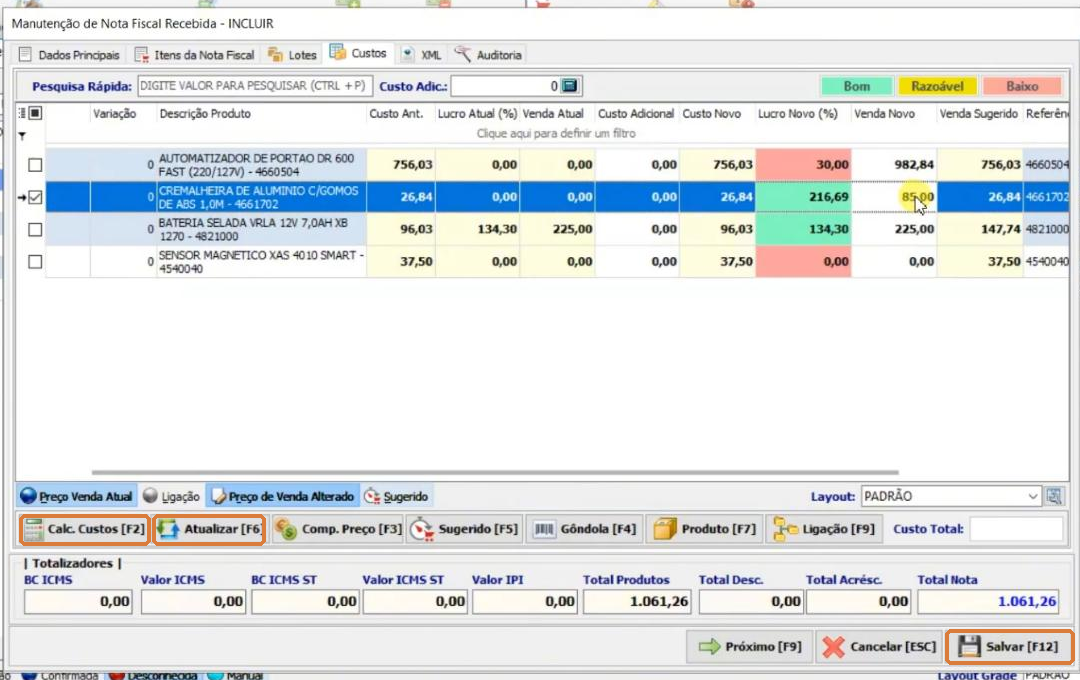Click the Produto [F7] button

(x=705, y=529)
